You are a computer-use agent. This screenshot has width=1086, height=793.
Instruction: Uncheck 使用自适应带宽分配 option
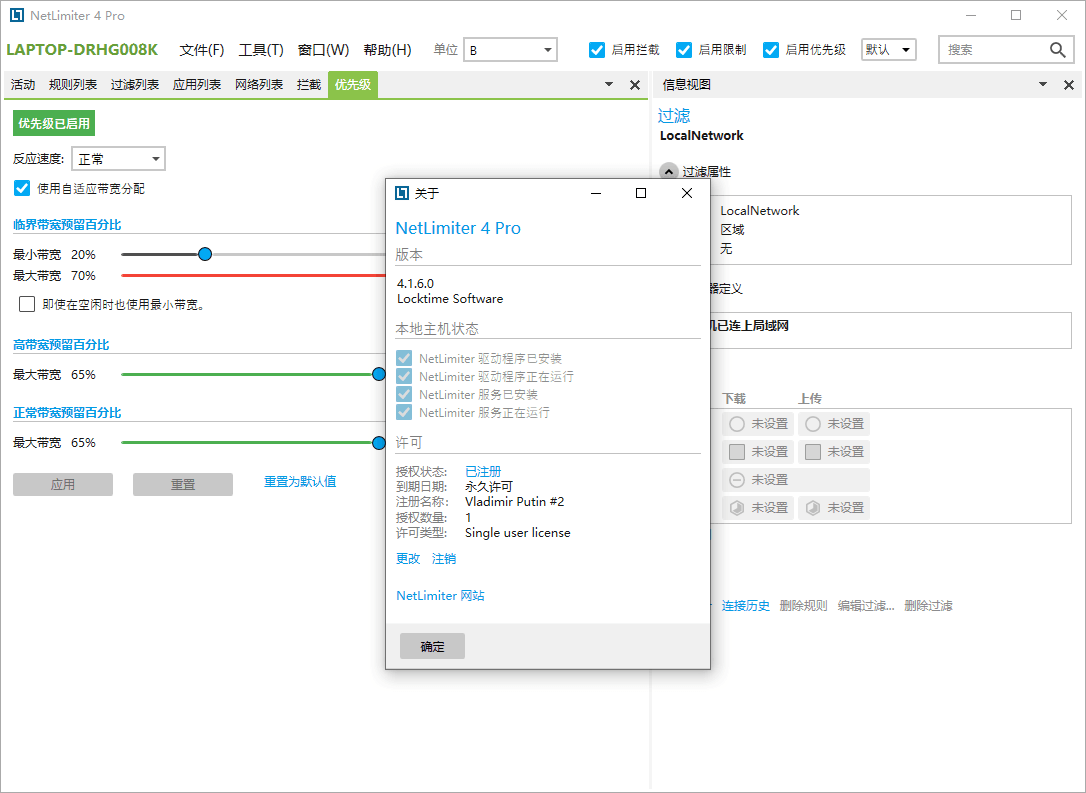pyautogui.click(x=22, y=188)
